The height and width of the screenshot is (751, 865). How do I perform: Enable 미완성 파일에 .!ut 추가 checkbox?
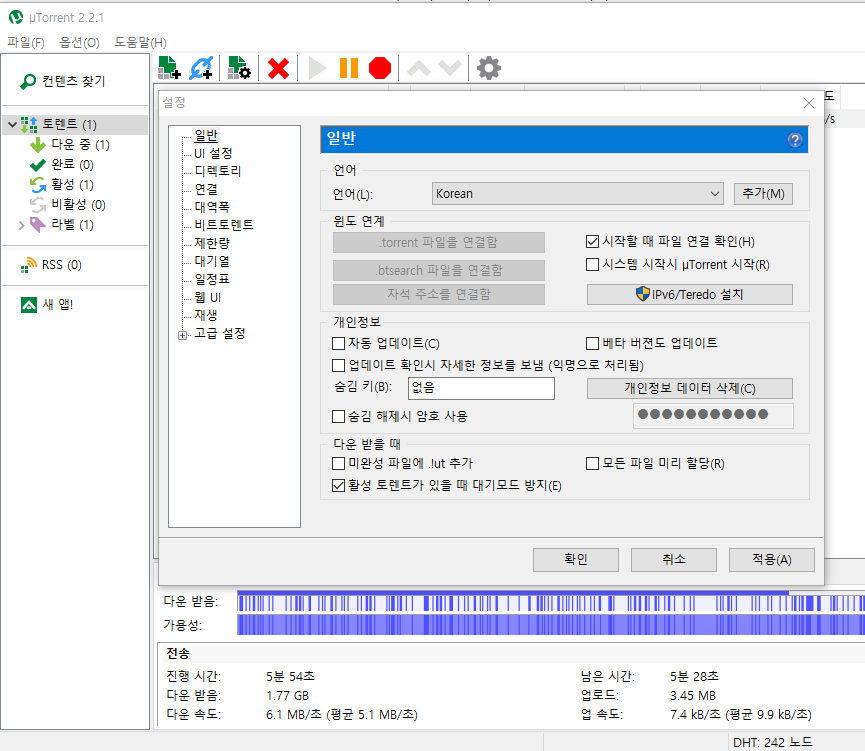point(338,463)
